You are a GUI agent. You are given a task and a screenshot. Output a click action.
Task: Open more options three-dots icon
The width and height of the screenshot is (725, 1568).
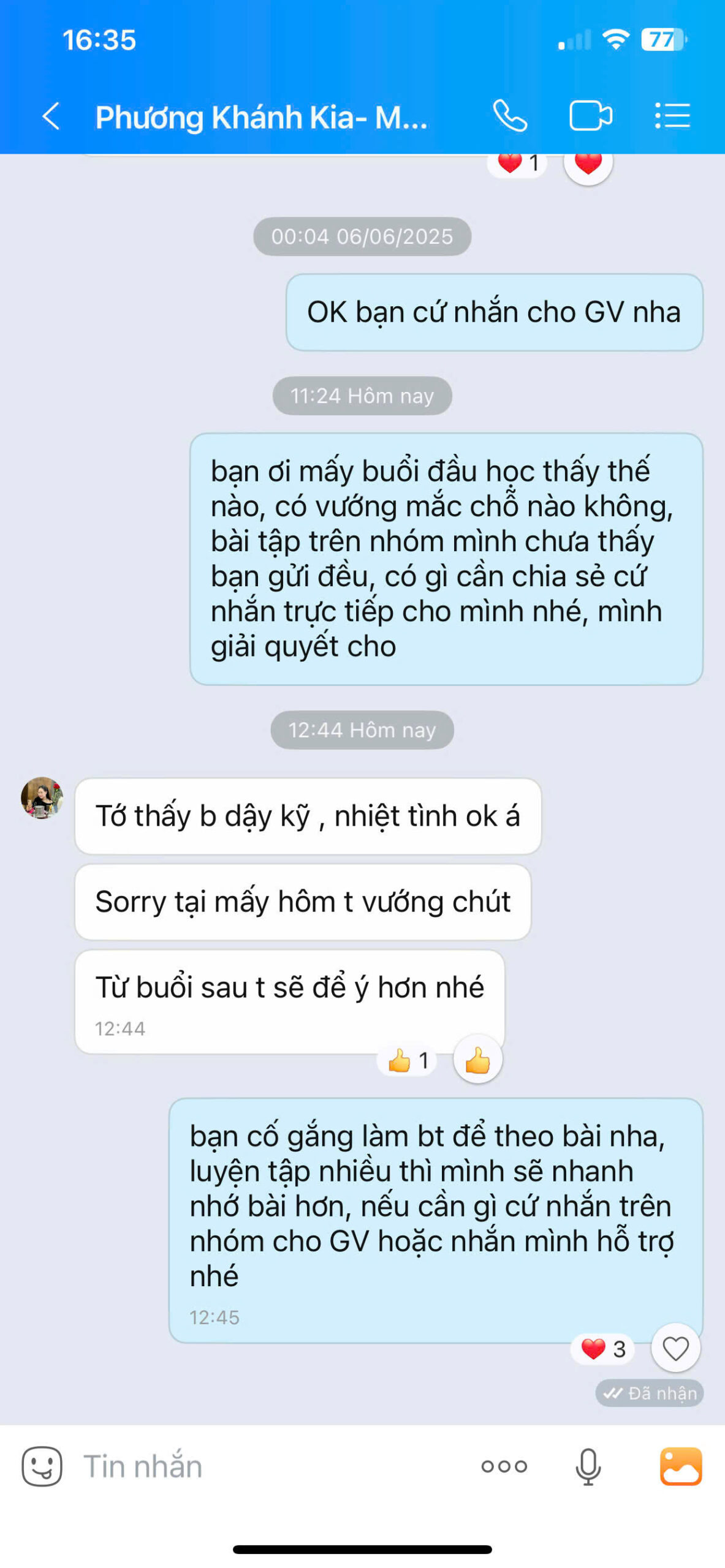pyautogui.click(x=504, y=1466)
